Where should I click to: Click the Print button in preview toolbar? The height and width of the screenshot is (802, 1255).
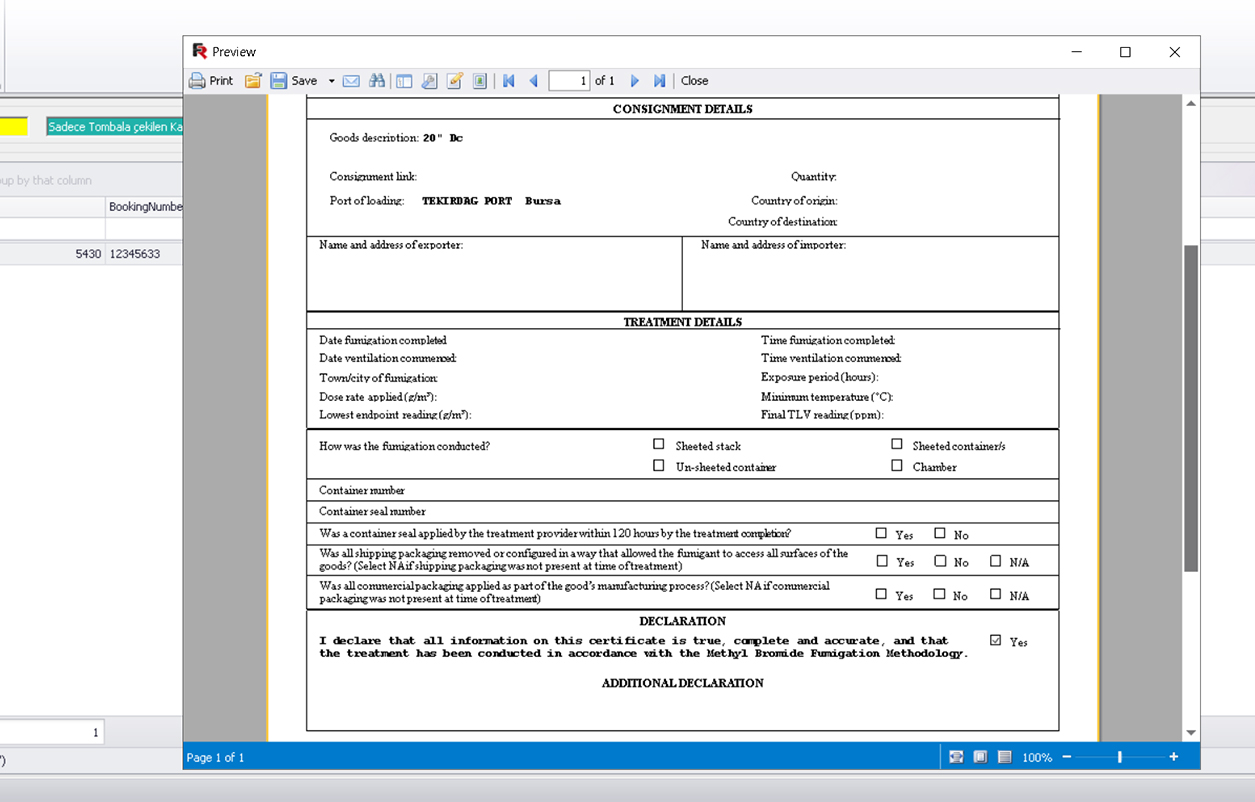click(x=211, y=81)
